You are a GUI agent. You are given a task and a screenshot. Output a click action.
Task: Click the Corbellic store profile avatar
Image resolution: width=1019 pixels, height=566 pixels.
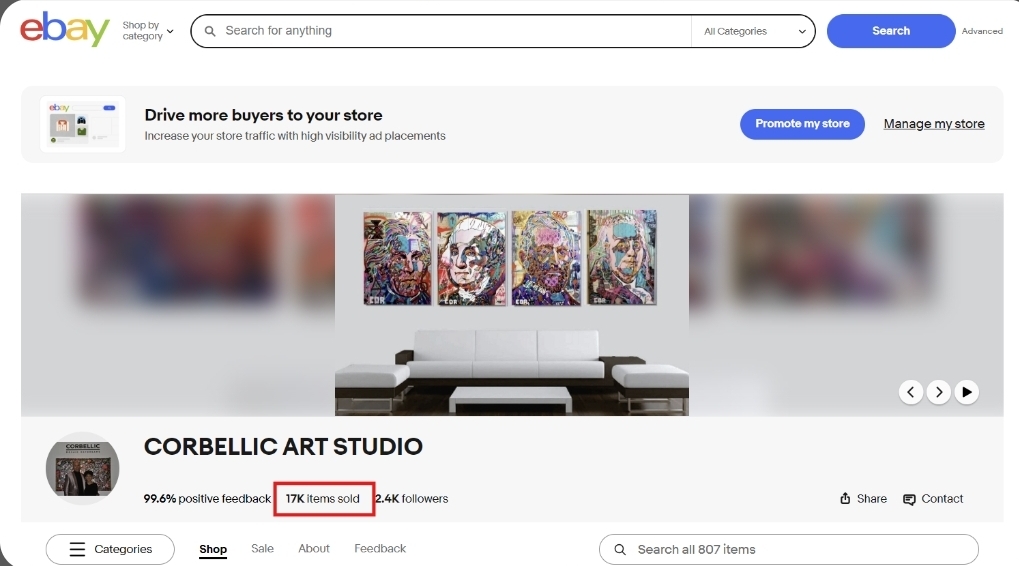click(83, 469)
